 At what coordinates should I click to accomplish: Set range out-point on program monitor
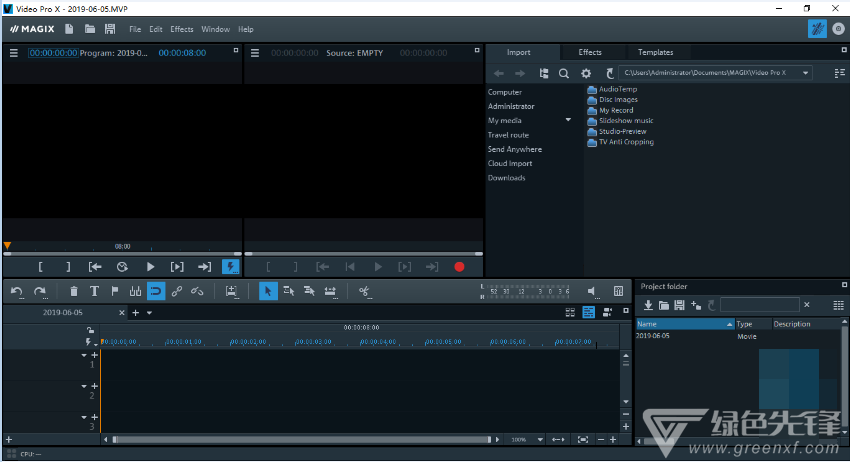[x=68, y=267]
